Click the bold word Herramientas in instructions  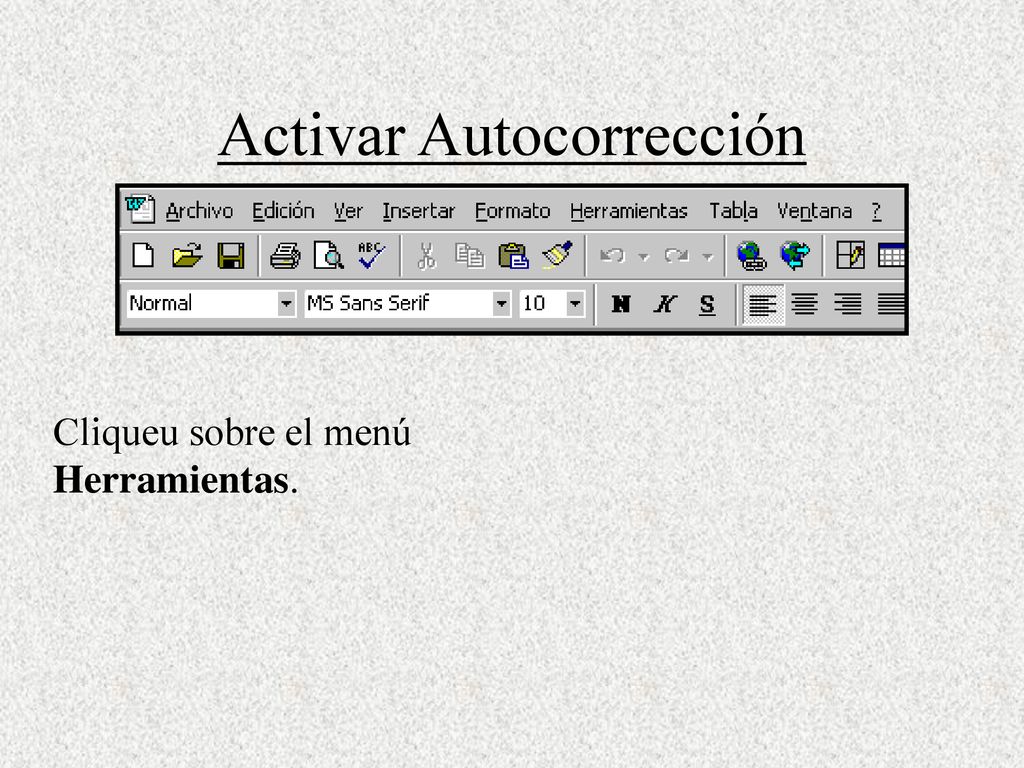coord(171,480)
